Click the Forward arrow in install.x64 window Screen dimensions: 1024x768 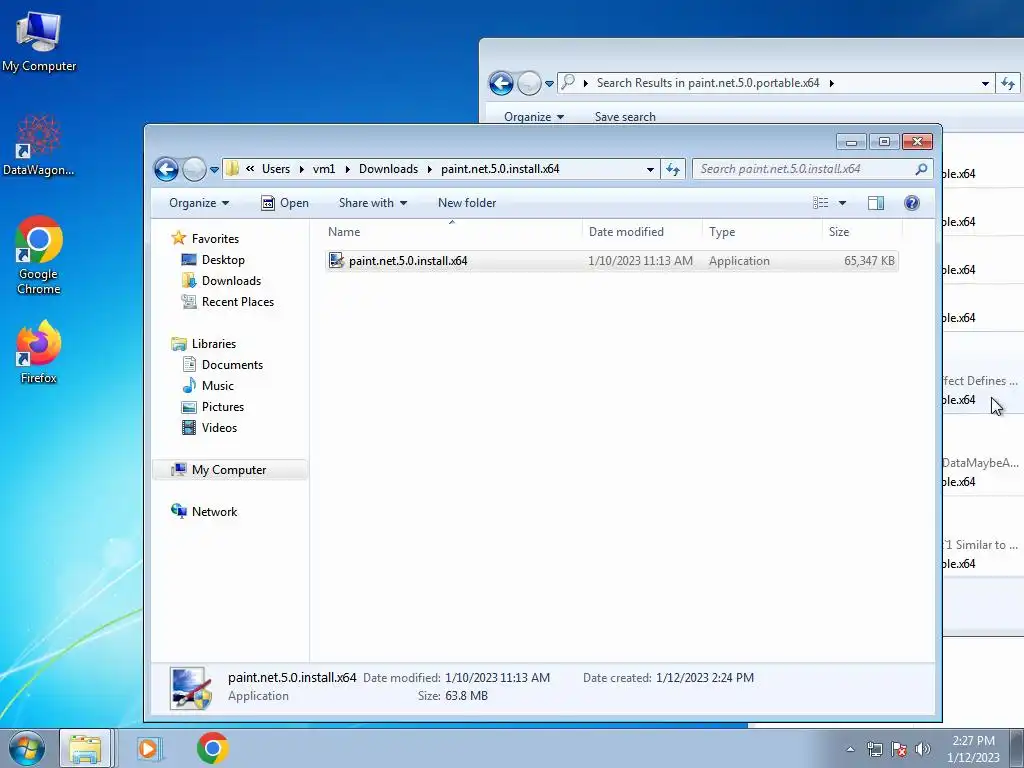pos(194,169)
